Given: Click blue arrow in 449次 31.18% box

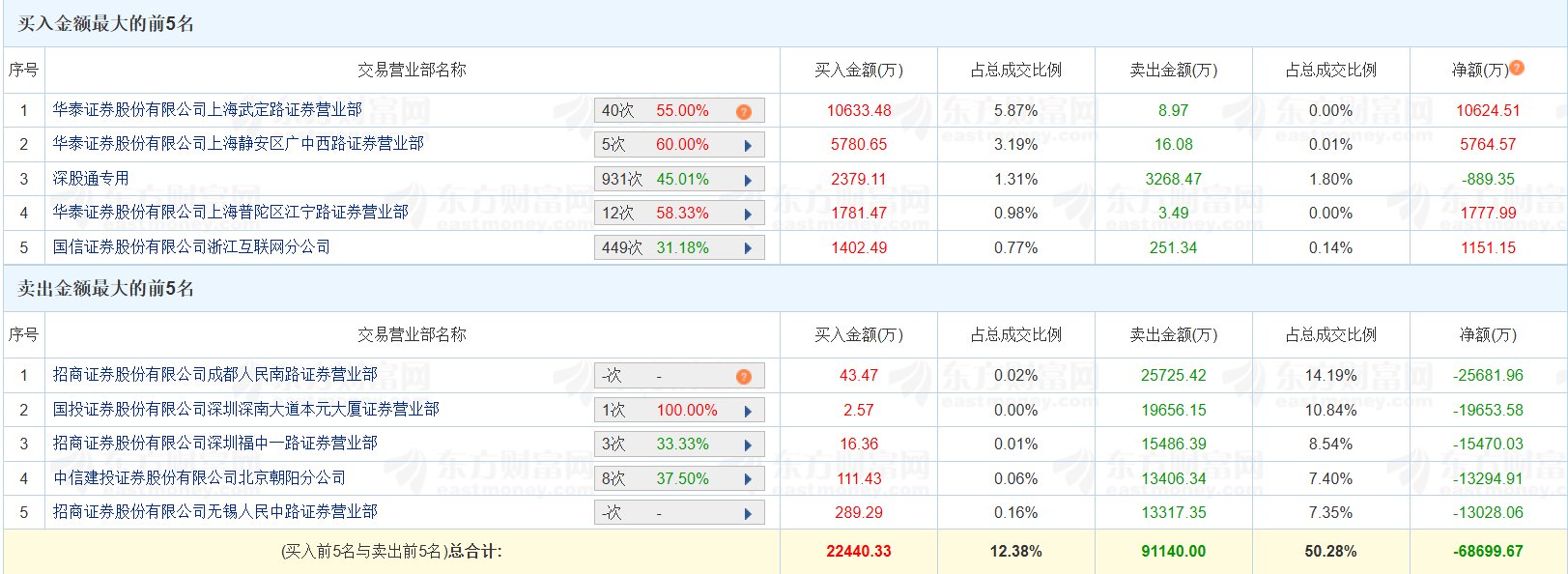Looking at the screenshot, I should pyautogui.click(x=748, y=249).
